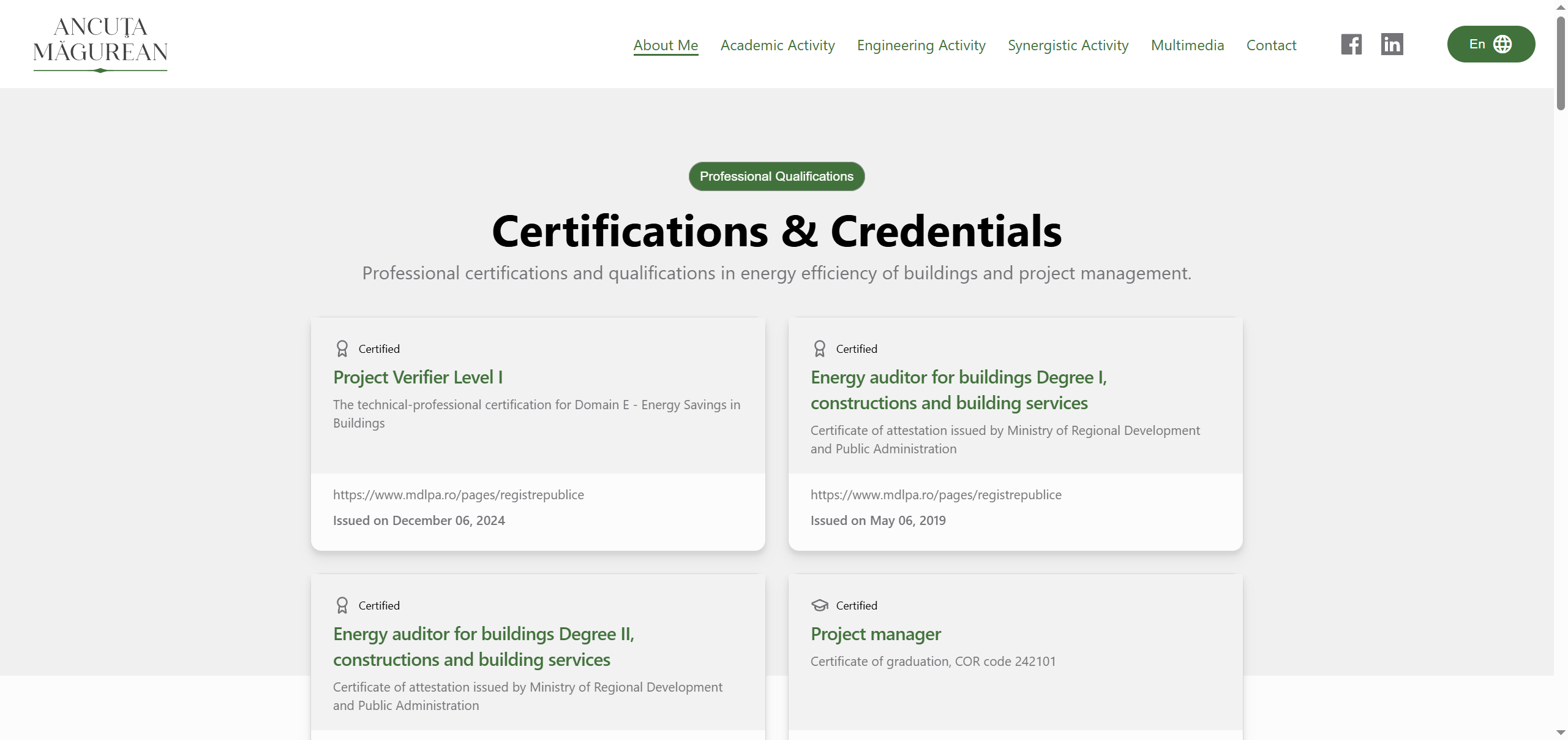Click the Professional Qualifications badge
This screenshot has height=740, width=1568.
coord(776,176)
